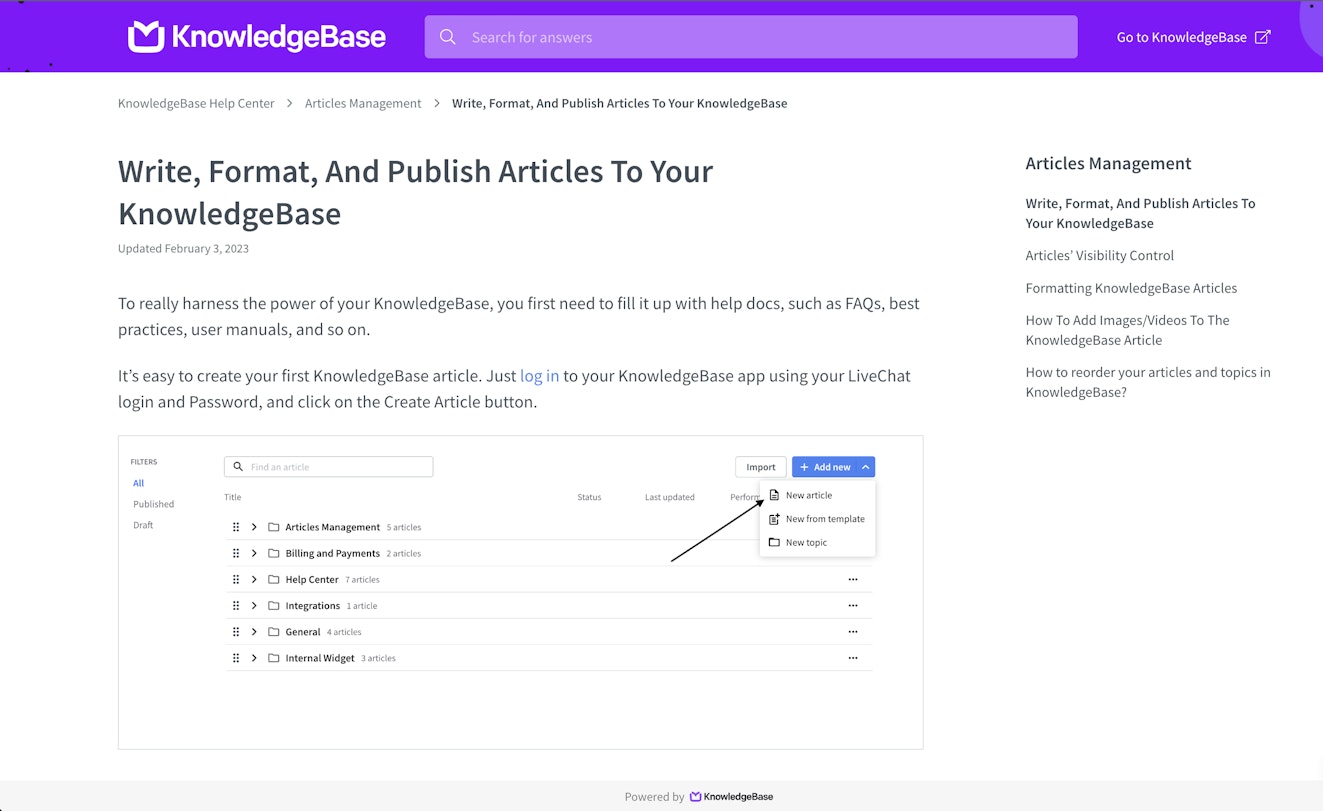
Task: Click the Billing and Payments folder icon
Action: 273,553
